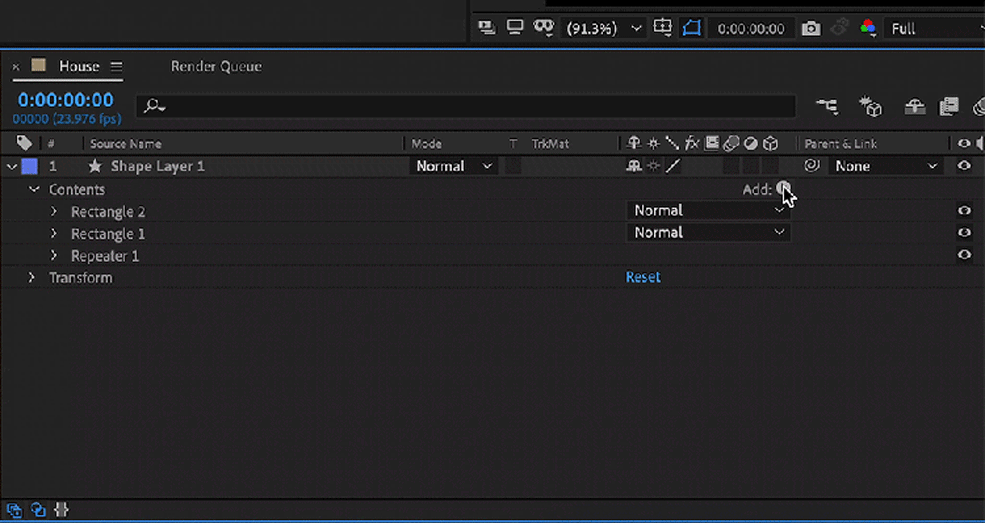
Task: Click the Collapse Transformations column header icon
Action: pos(653,144)
